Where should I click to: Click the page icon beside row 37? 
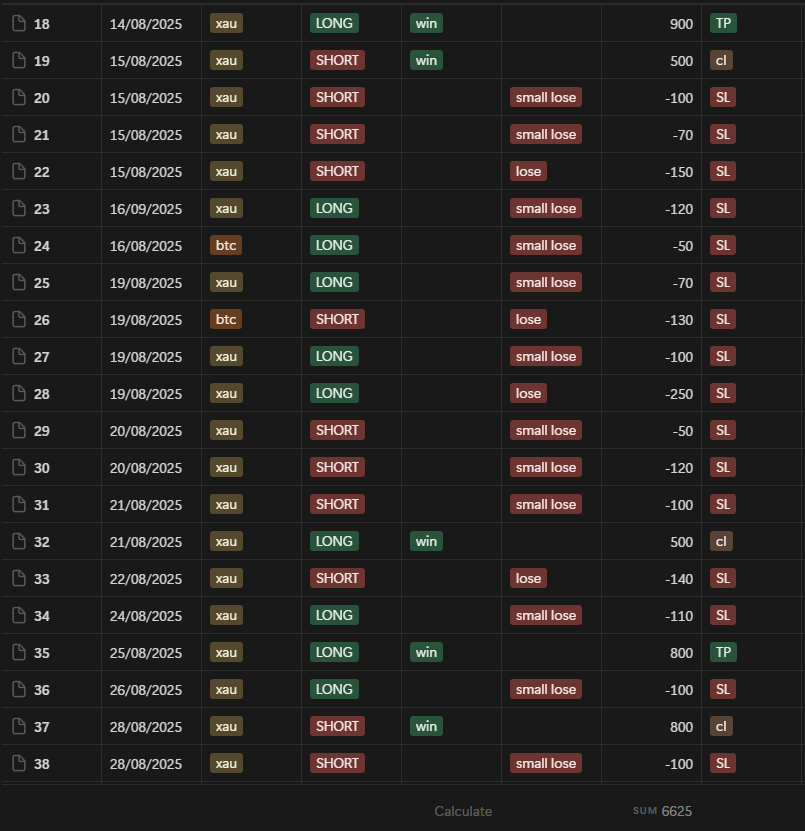18,726
